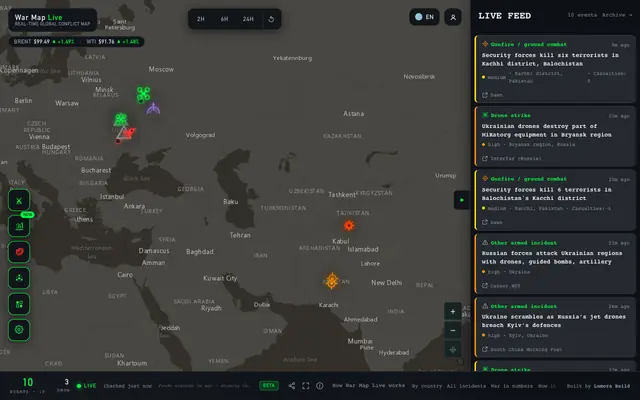This screenshot has height=400, width=640.
Task: Select the 24H time range
Action: [248, 19]
